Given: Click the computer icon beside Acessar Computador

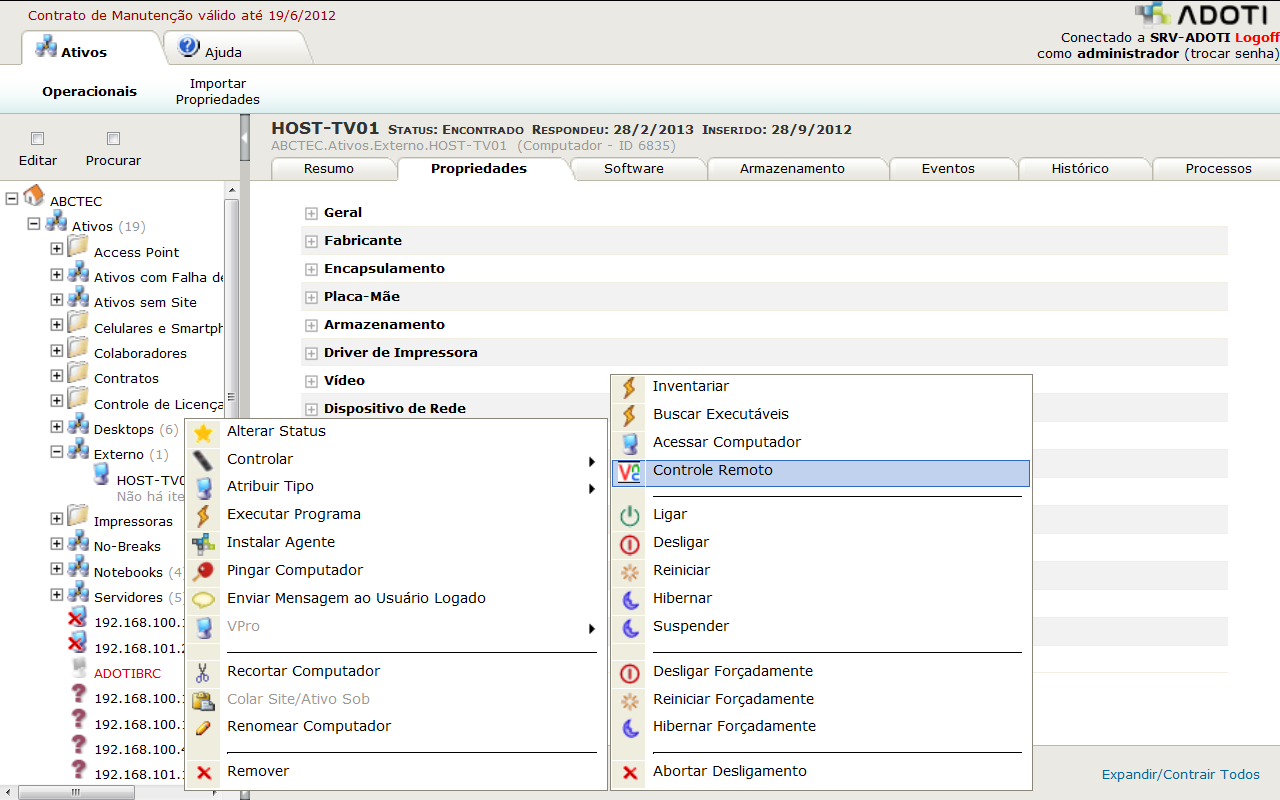Looking at the screenshot, I should click(630, 444).
